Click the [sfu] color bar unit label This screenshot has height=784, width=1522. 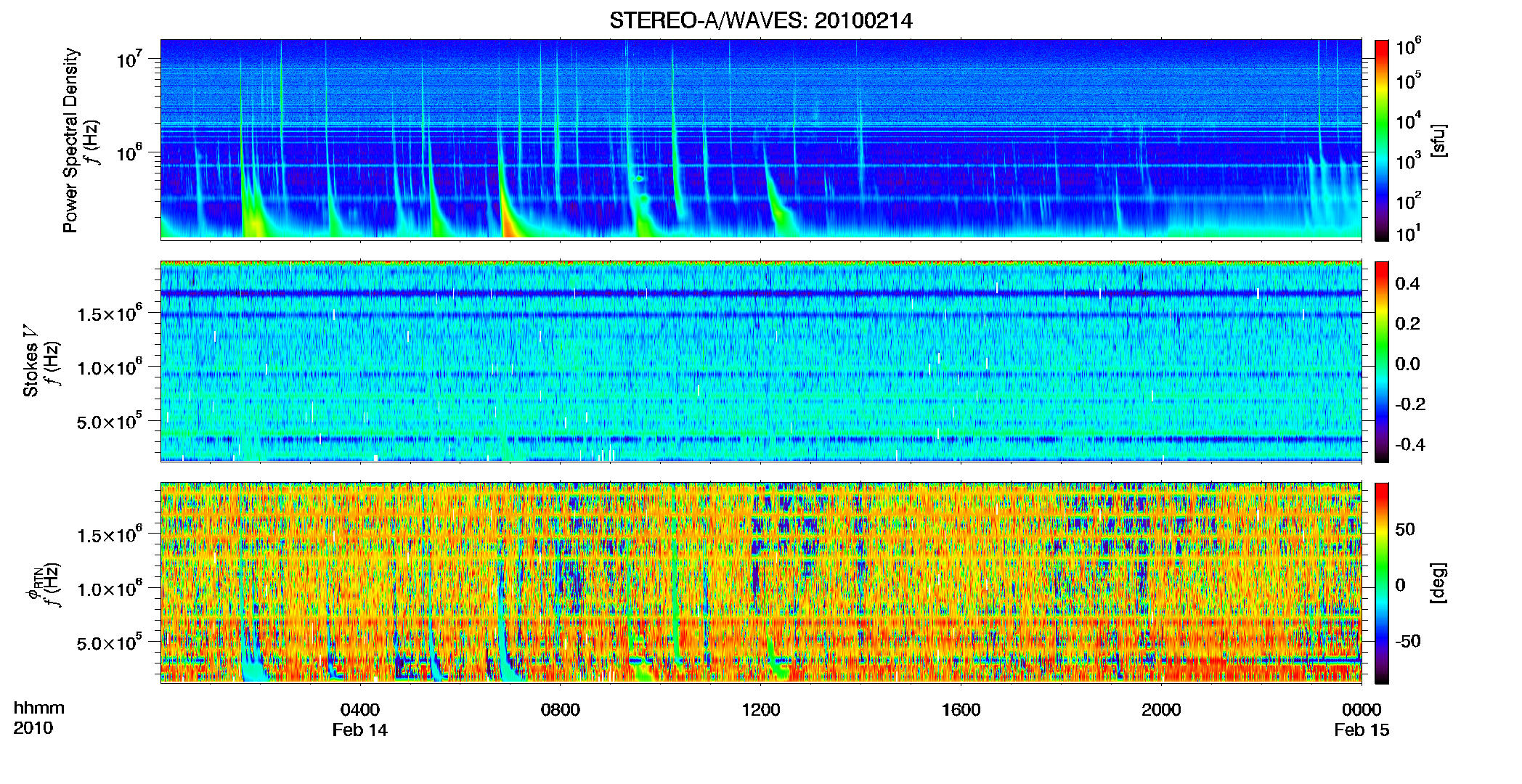tap(1438, 140)
